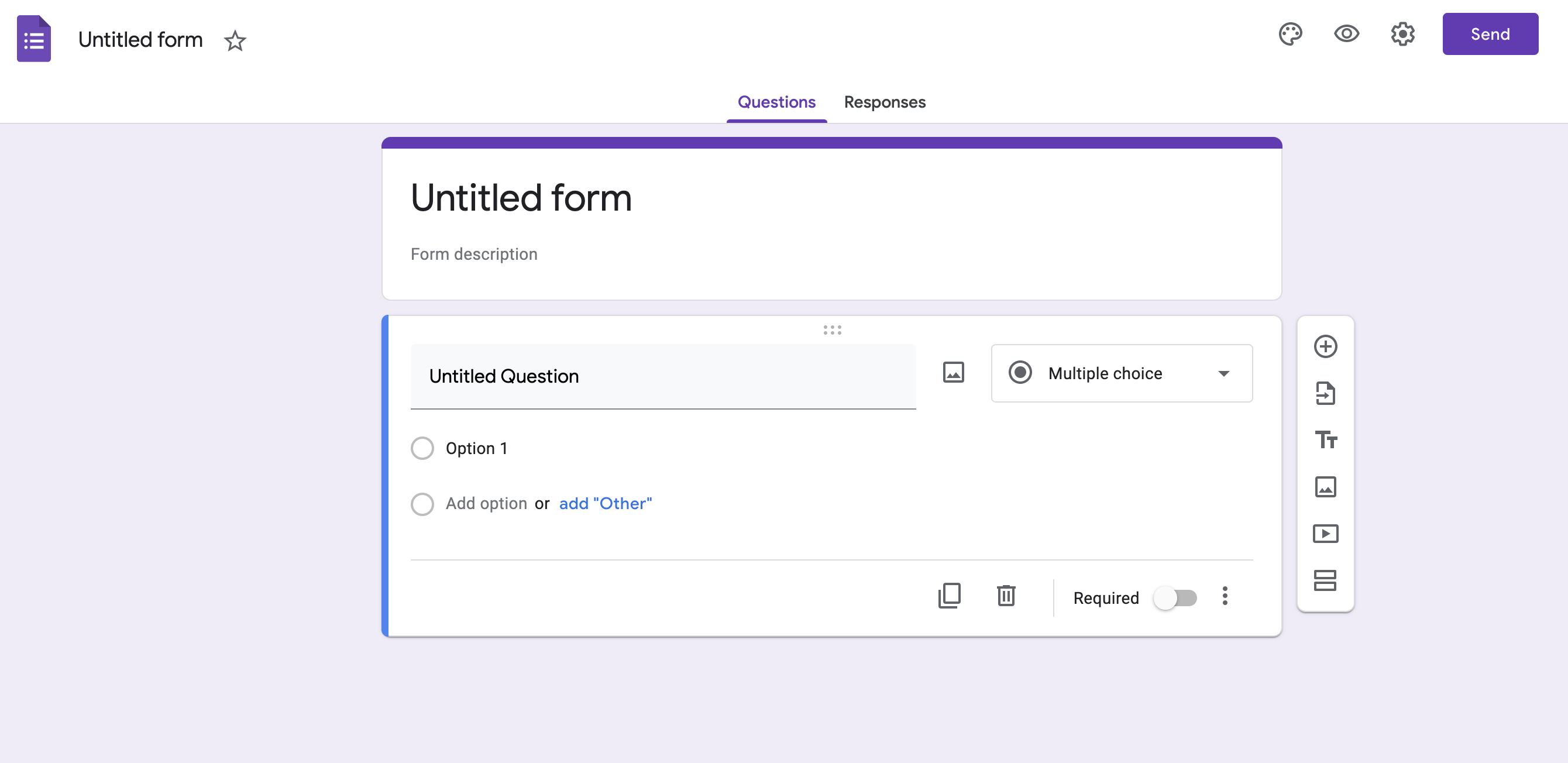Preview the form with eye icon

click(x=1346, y=34)
